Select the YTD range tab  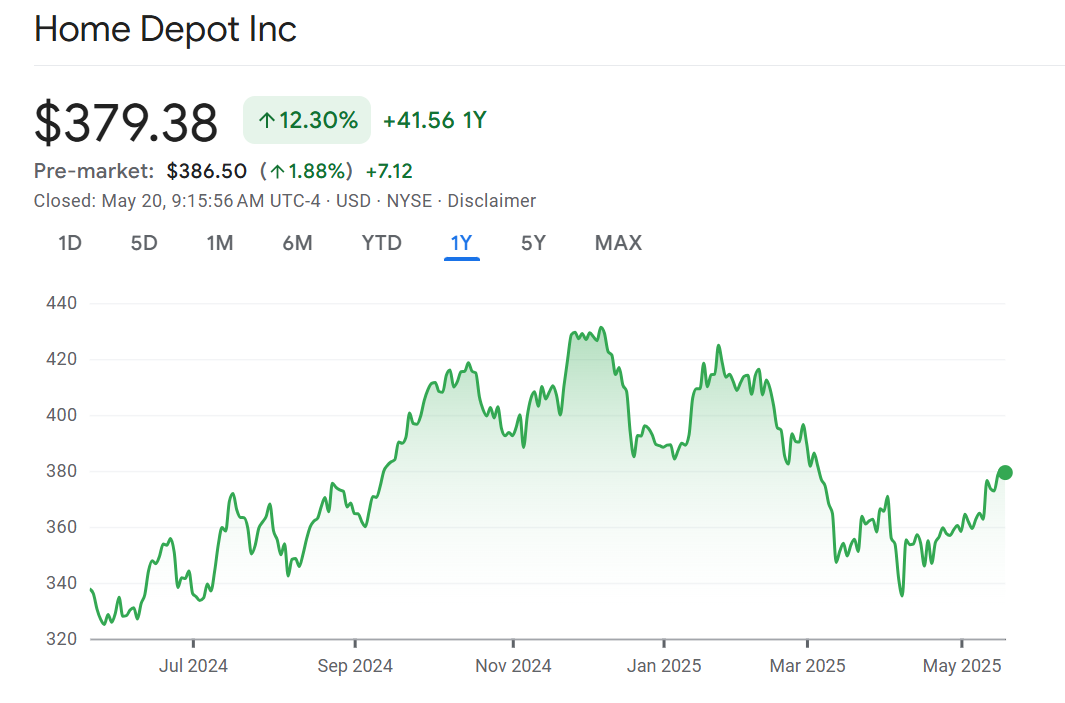click(381, 243)
